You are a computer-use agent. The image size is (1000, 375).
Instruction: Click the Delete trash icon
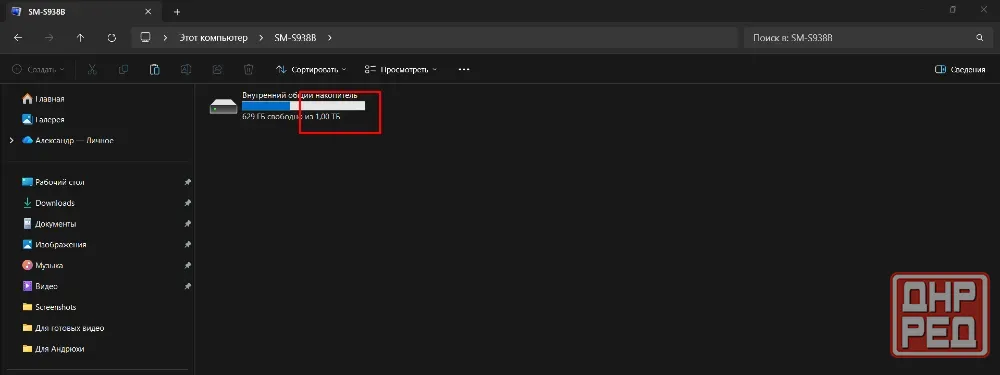249,70
